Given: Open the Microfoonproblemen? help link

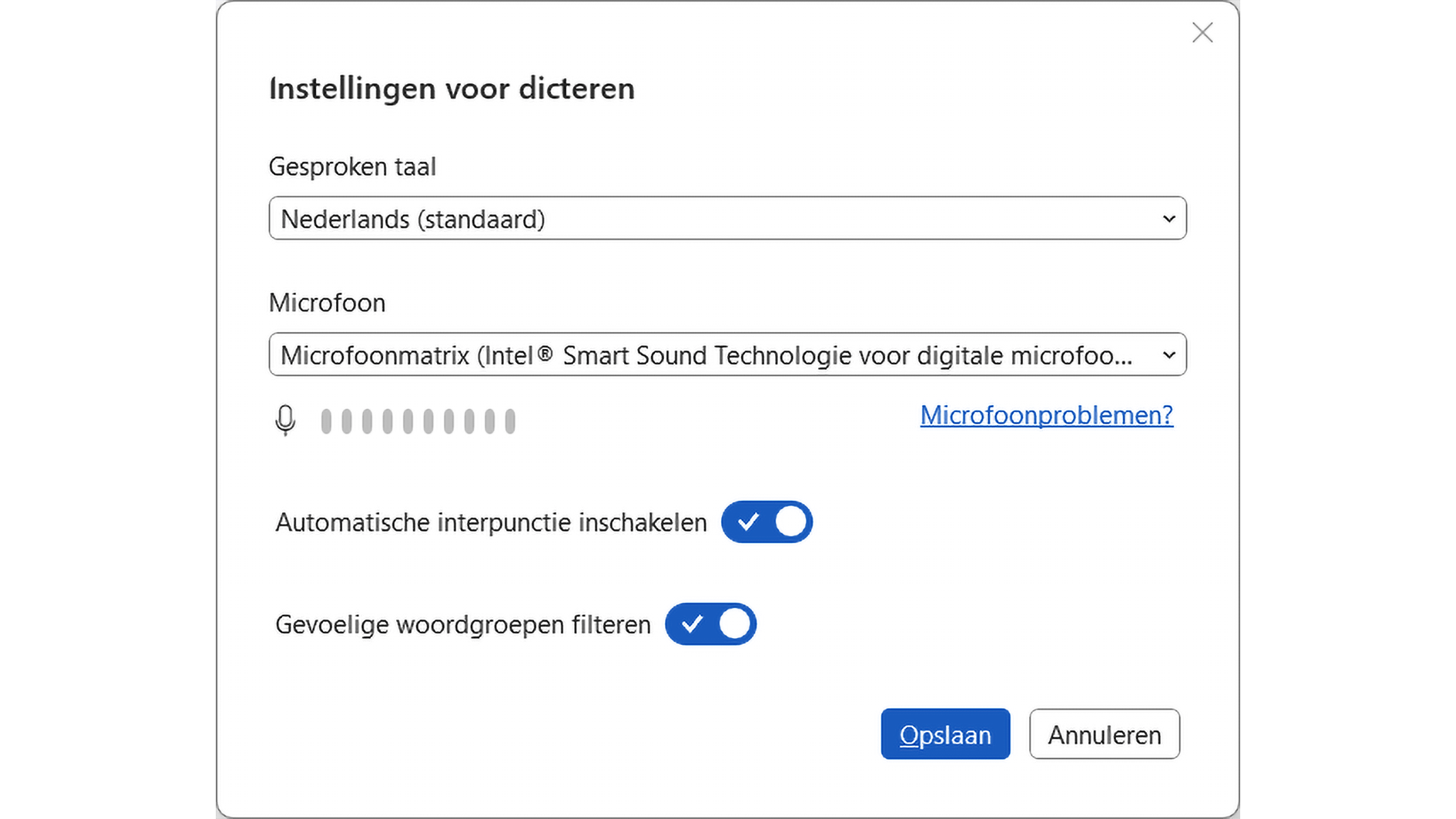Looking at the screenshot, I should pos(1046,415).
